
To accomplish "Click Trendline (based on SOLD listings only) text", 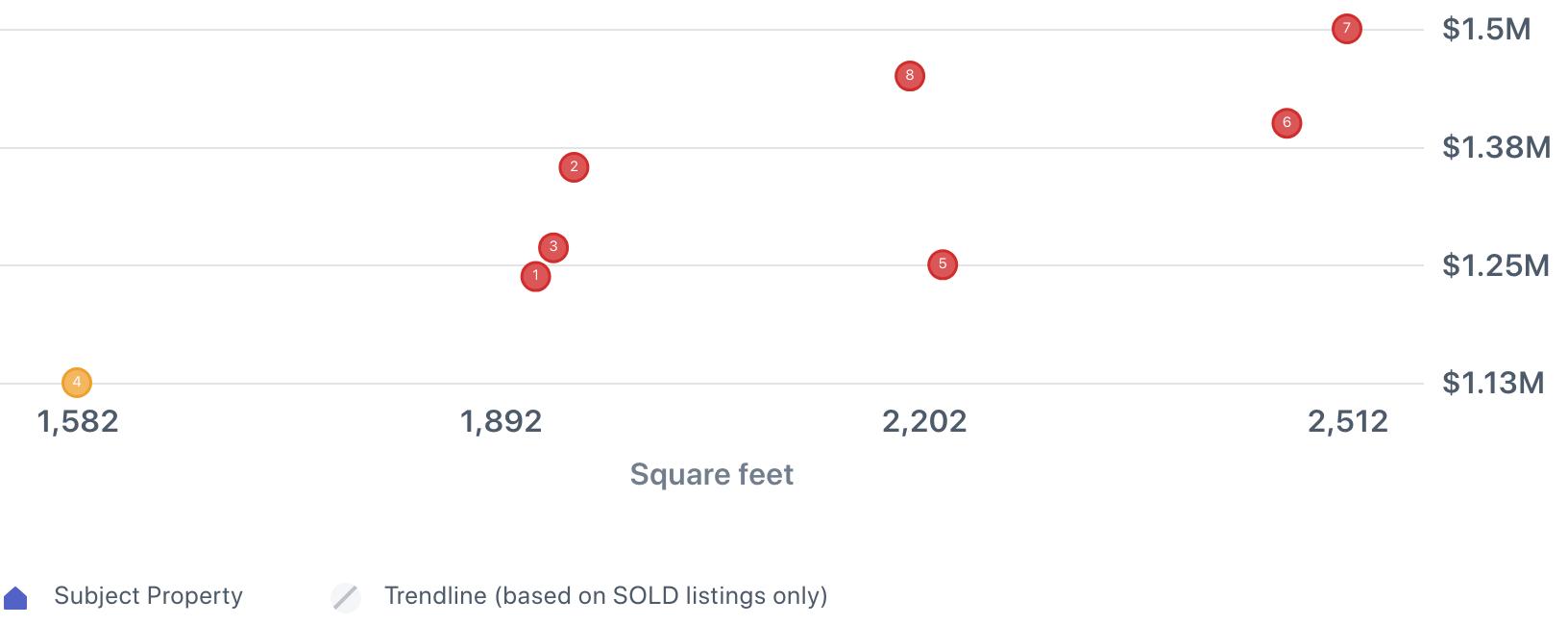I will [x=605, y=596].
